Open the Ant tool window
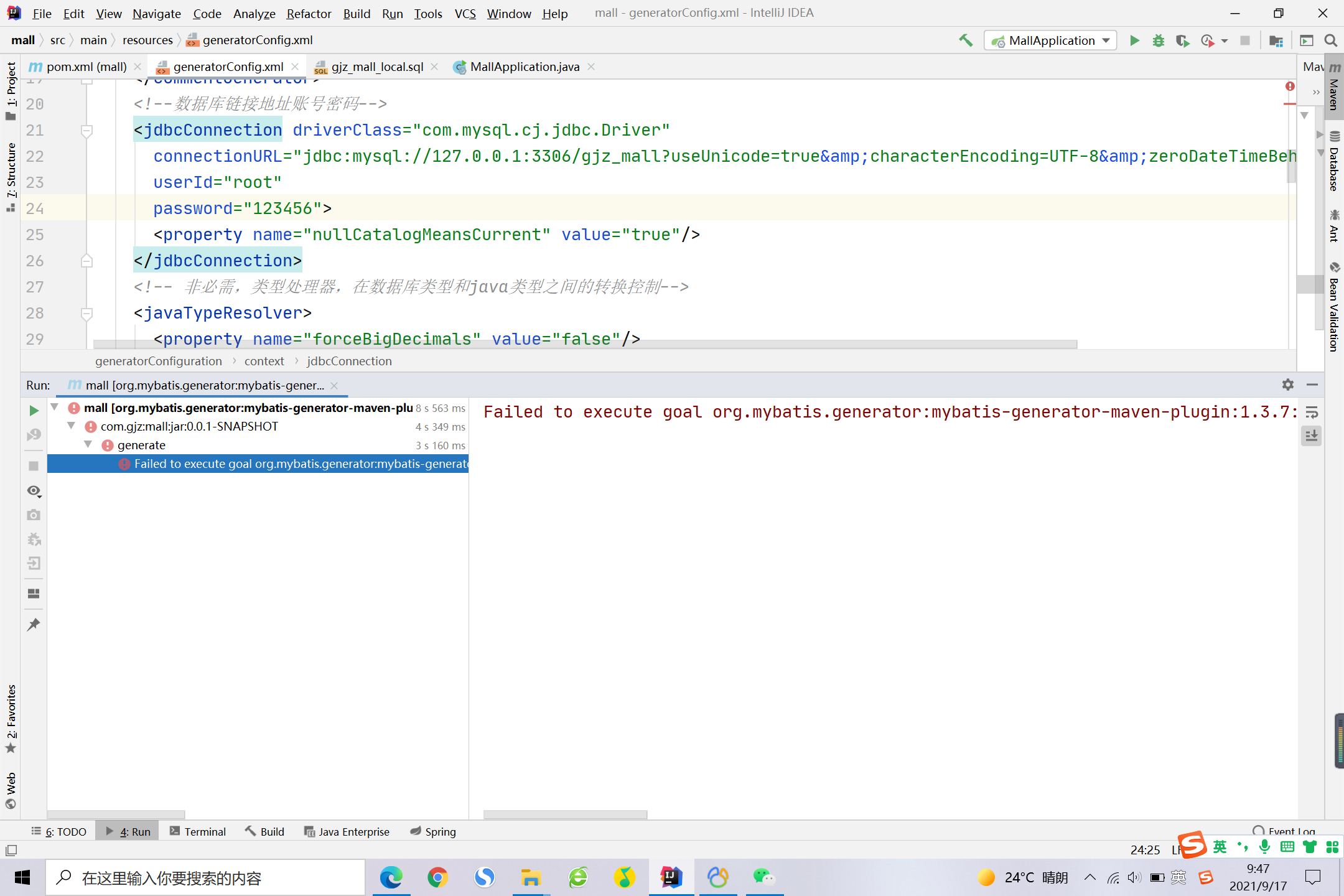The image size is (1344, 896). (1334, 226)
